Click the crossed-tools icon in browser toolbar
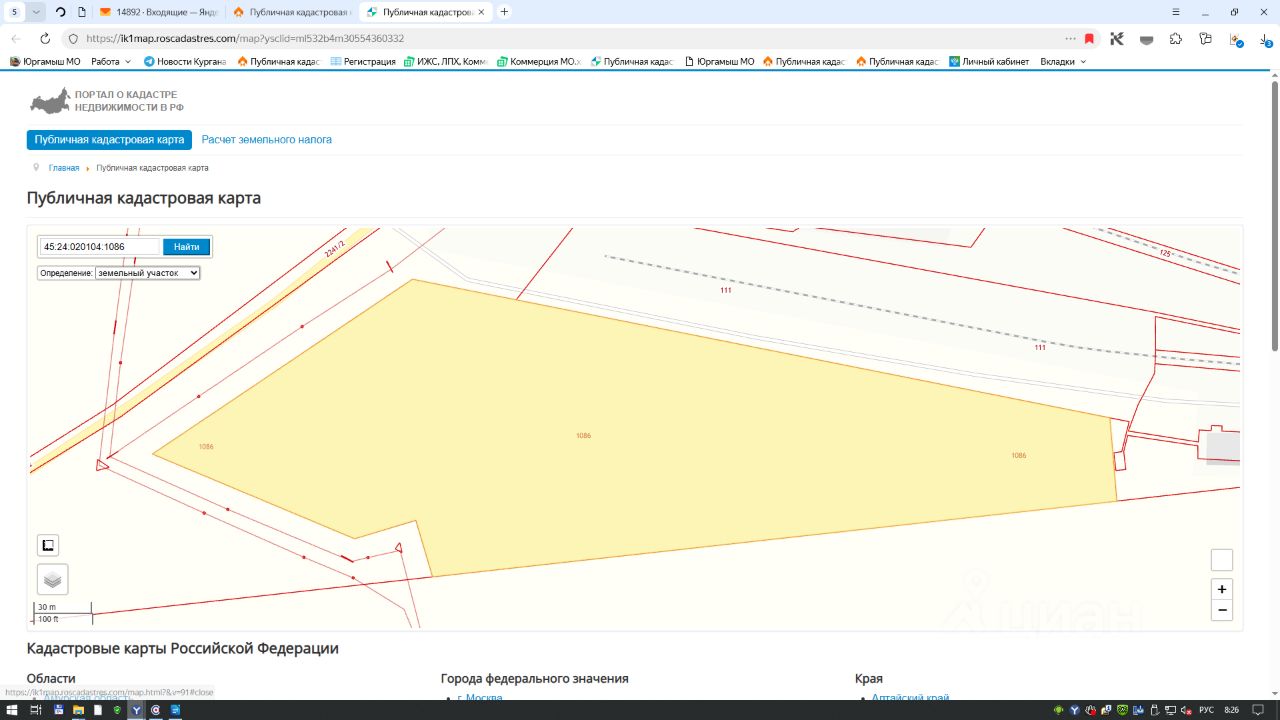This screenshot has width=1280, height=720. click(x=1117, y=38)
